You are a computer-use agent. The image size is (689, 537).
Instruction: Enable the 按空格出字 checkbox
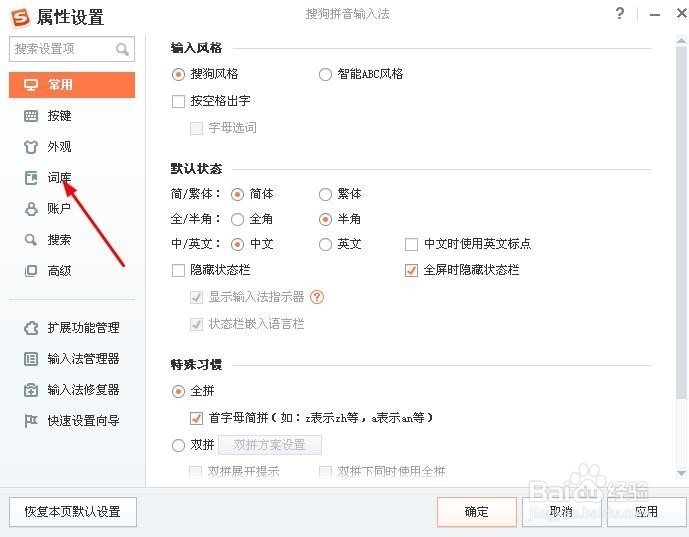click(178, 102)
